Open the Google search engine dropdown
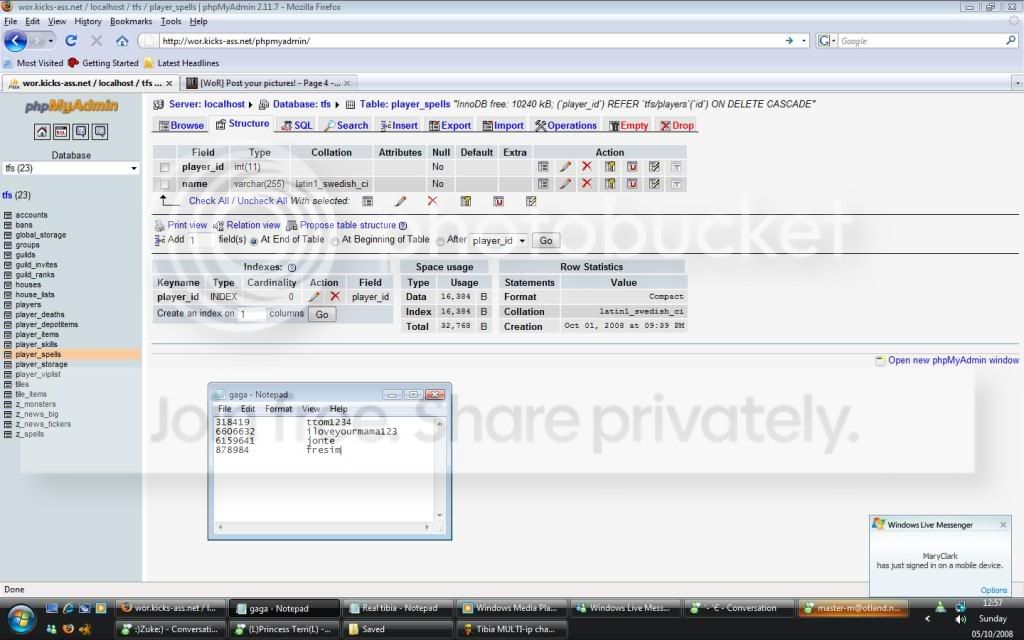 [827, 40]
